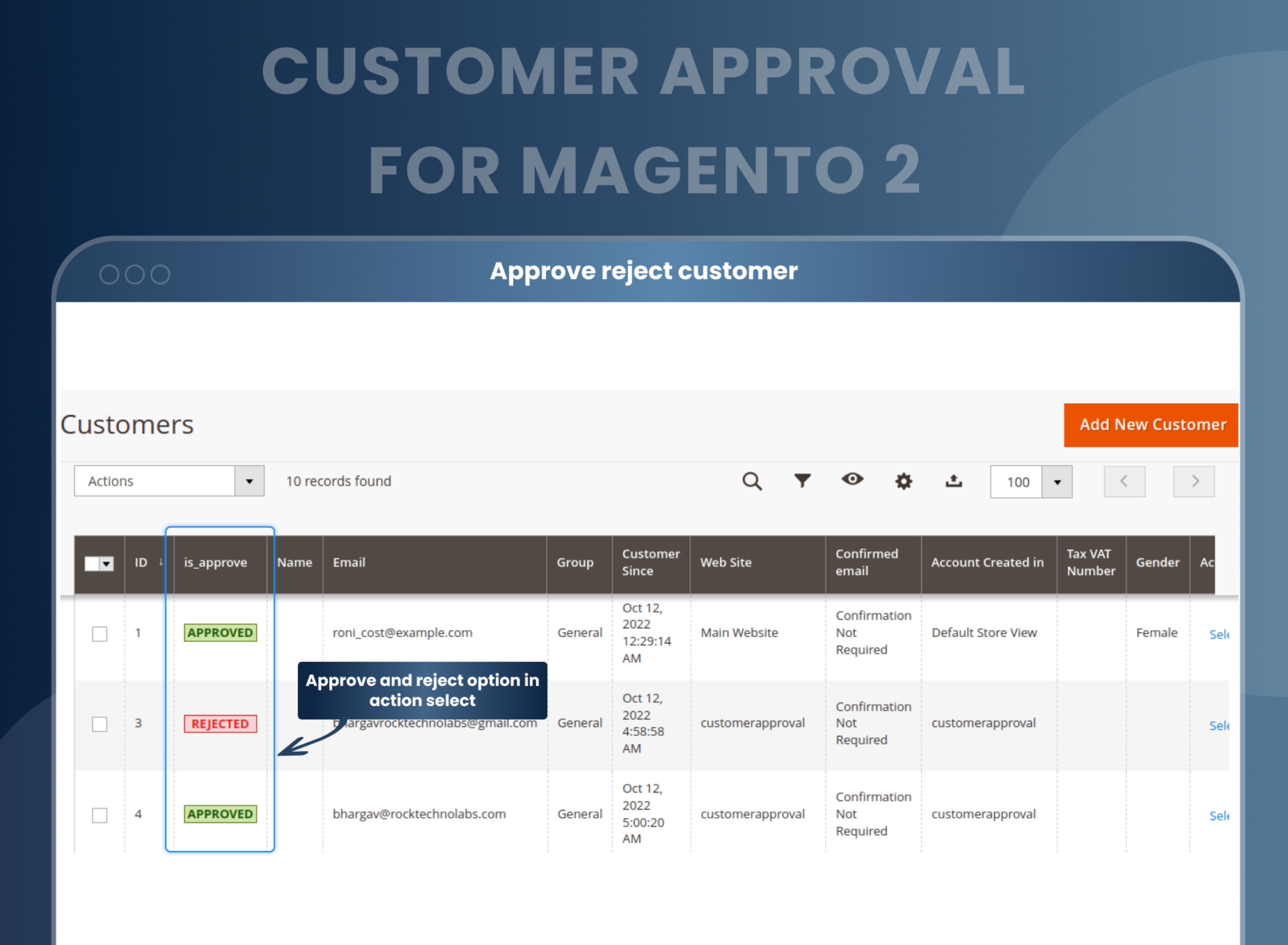Check the box for customer ID 1
Viewport: 1288px width, 945px height.
tap(100, 633)
